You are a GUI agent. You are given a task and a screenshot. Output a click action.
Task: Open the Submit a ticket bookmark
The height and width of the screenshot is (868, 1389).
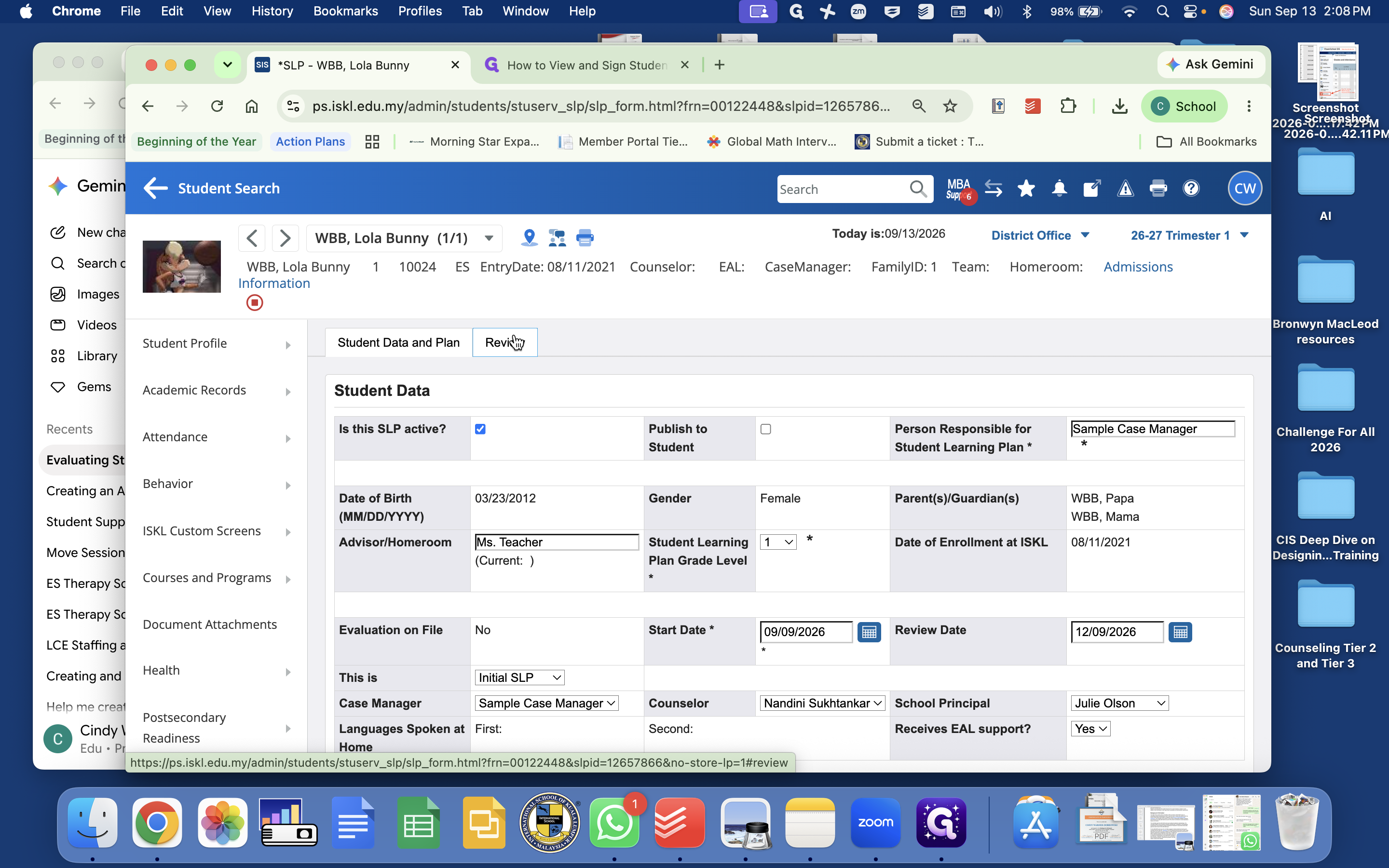click(x=919, y=142)
